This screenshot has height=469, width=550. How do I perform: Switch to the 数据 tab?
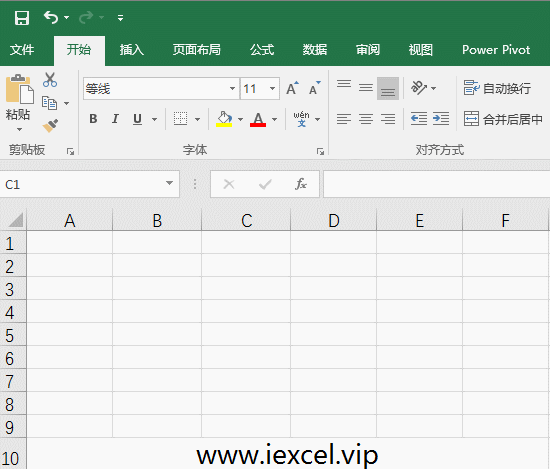pyautogui.click(x=315, y=50)
